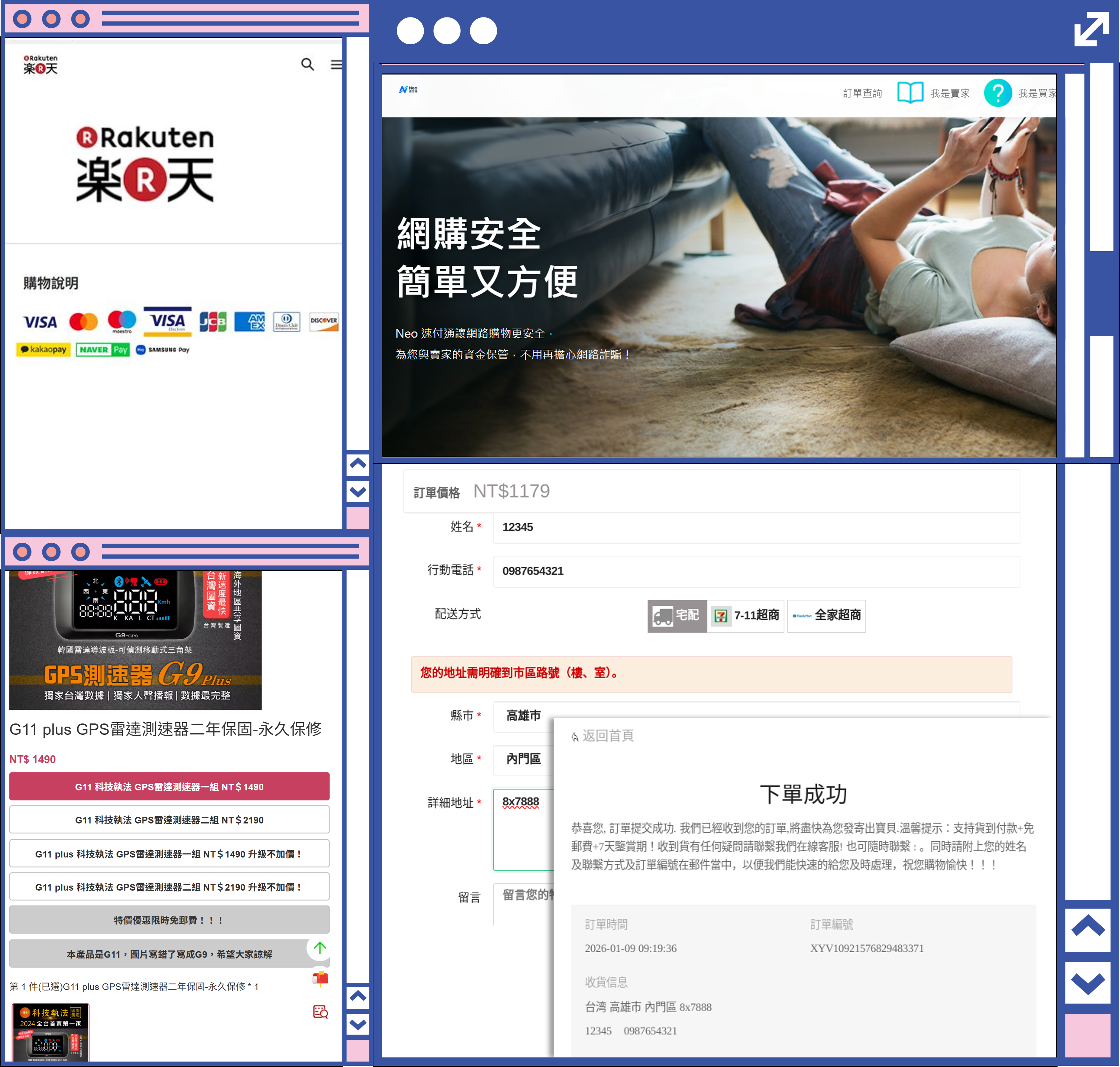1120x1067 pixels.
Task: Open 訂單查詢 in the top navigation
Action: tap(862, 93)
